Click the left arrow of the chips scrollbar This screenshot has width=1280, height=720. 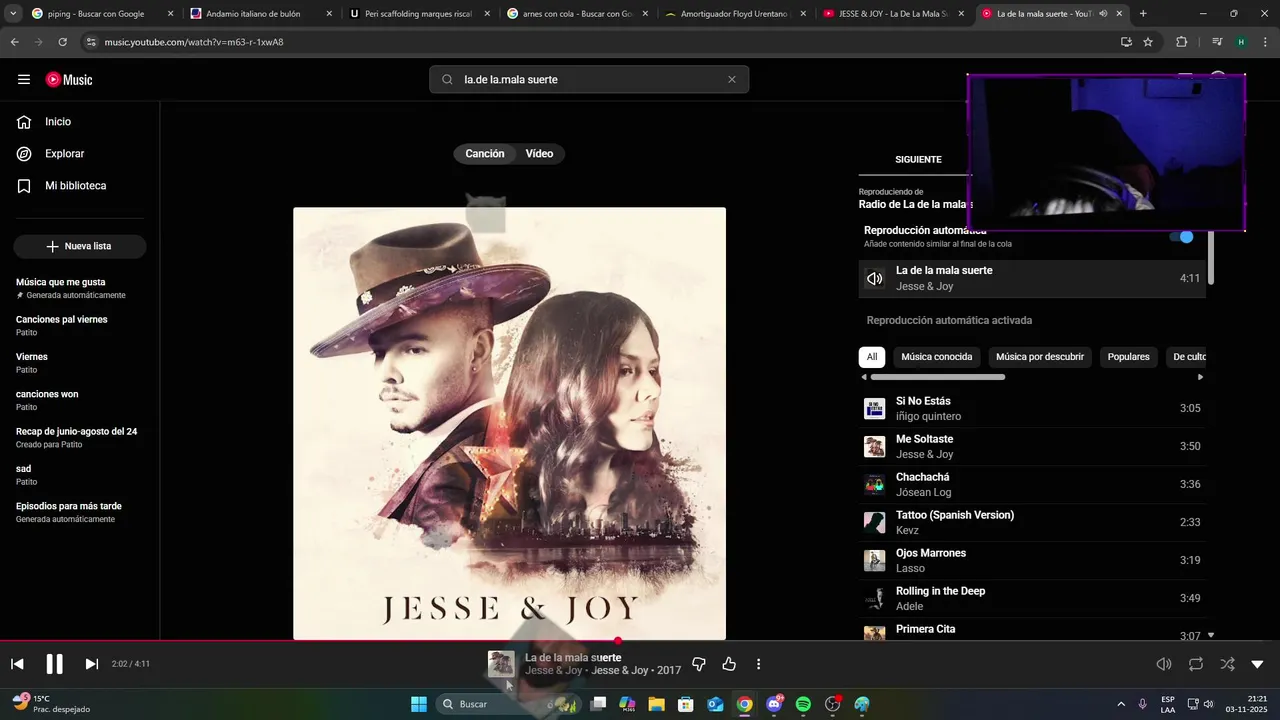864,377
